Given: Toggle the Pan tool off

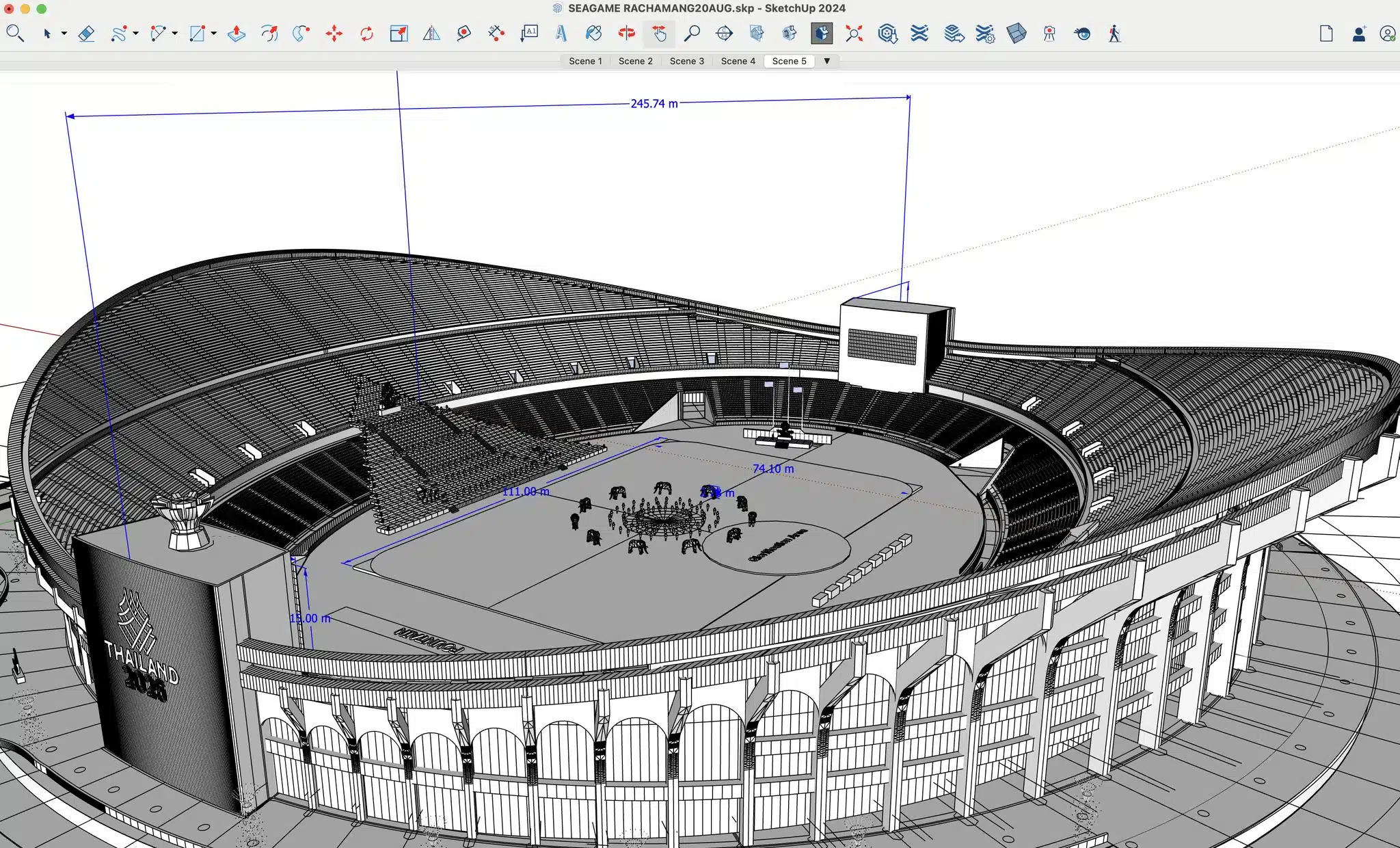Looking at the screenshot, I should coord(658,33).
